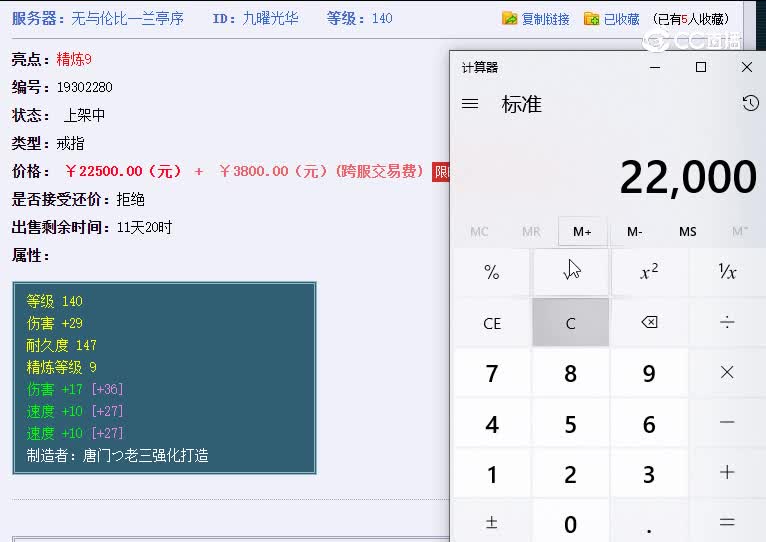Click the square root key under cursor

pos(571,272)
